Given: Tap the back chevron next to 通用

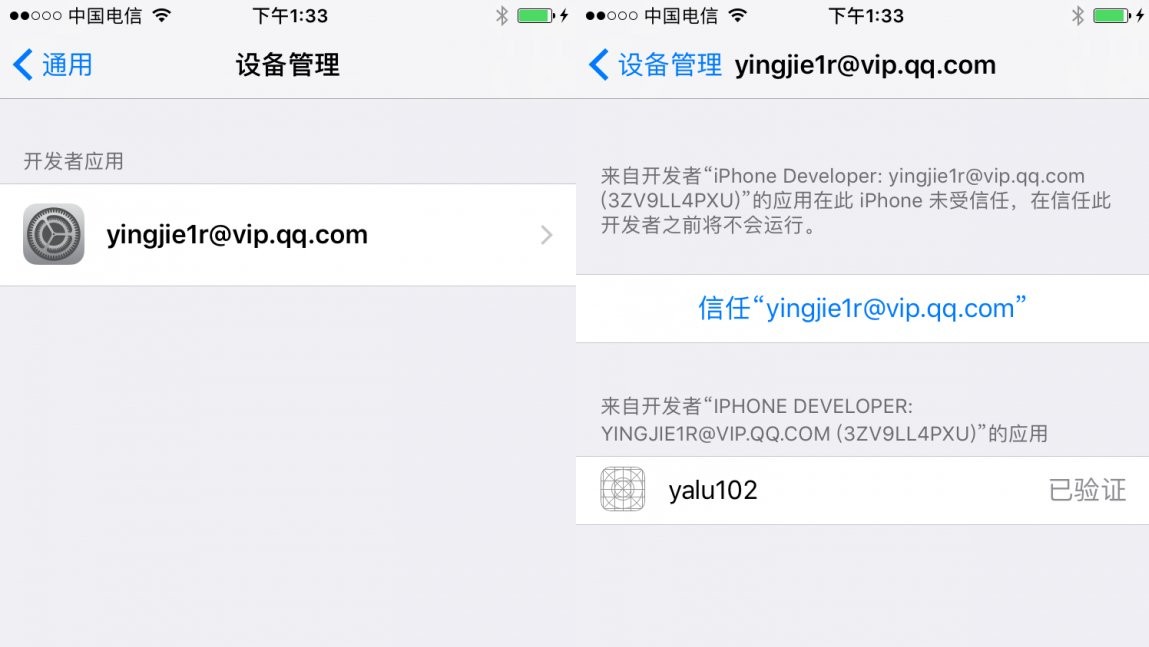Looking at the screenshot, I should pyautogui.click(x=23, y=64).
